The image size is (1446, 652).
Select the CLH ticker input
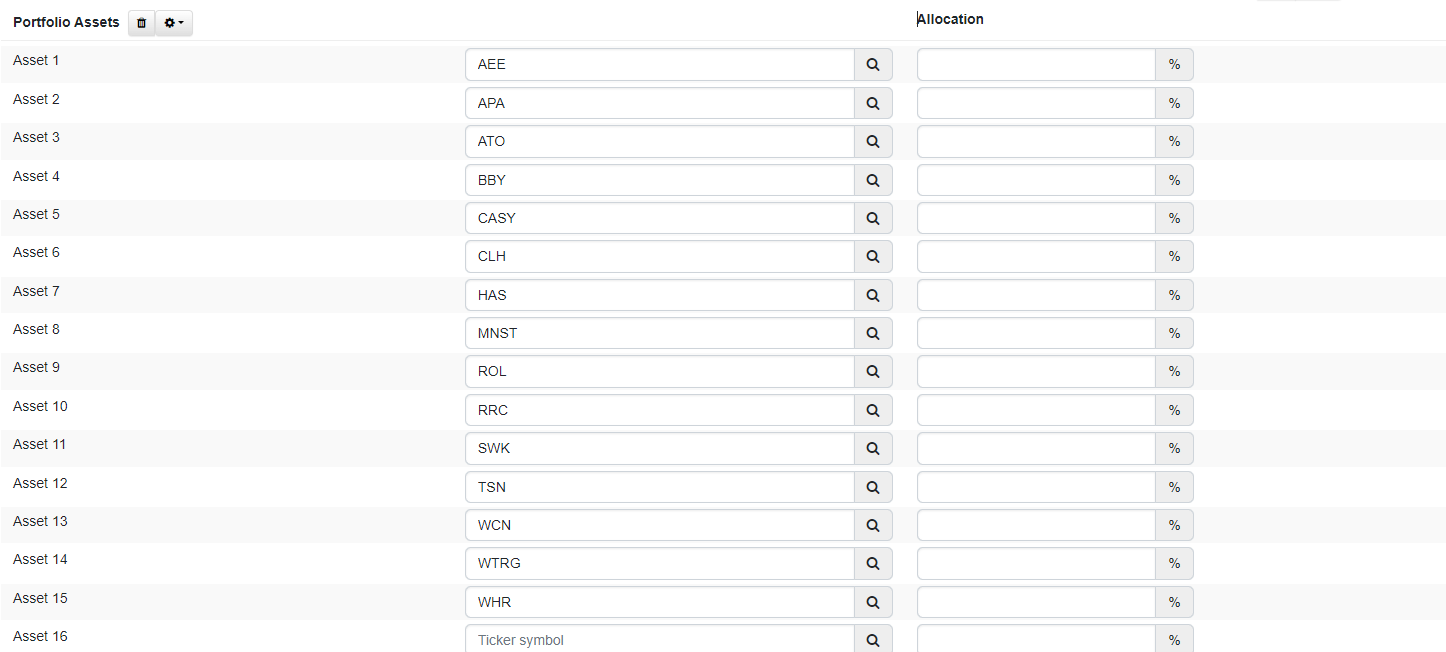pyautogui.click(x=660, y=256)
